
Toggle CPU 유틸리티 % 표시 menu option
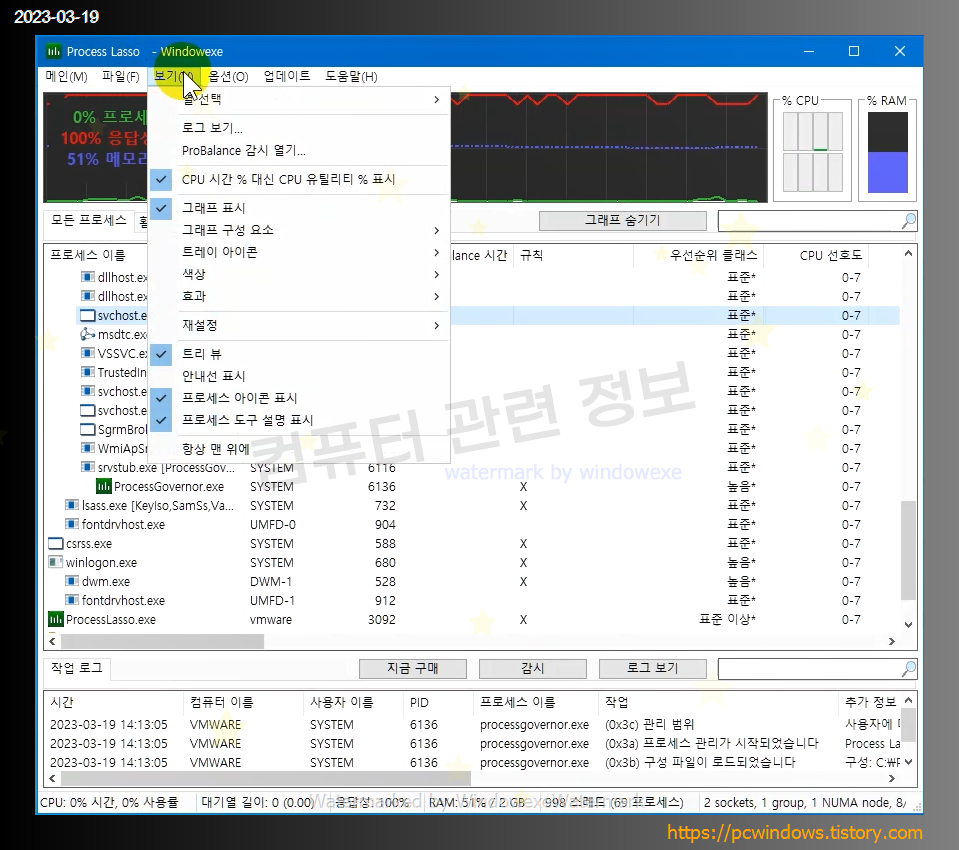click(x=300, y=179)
